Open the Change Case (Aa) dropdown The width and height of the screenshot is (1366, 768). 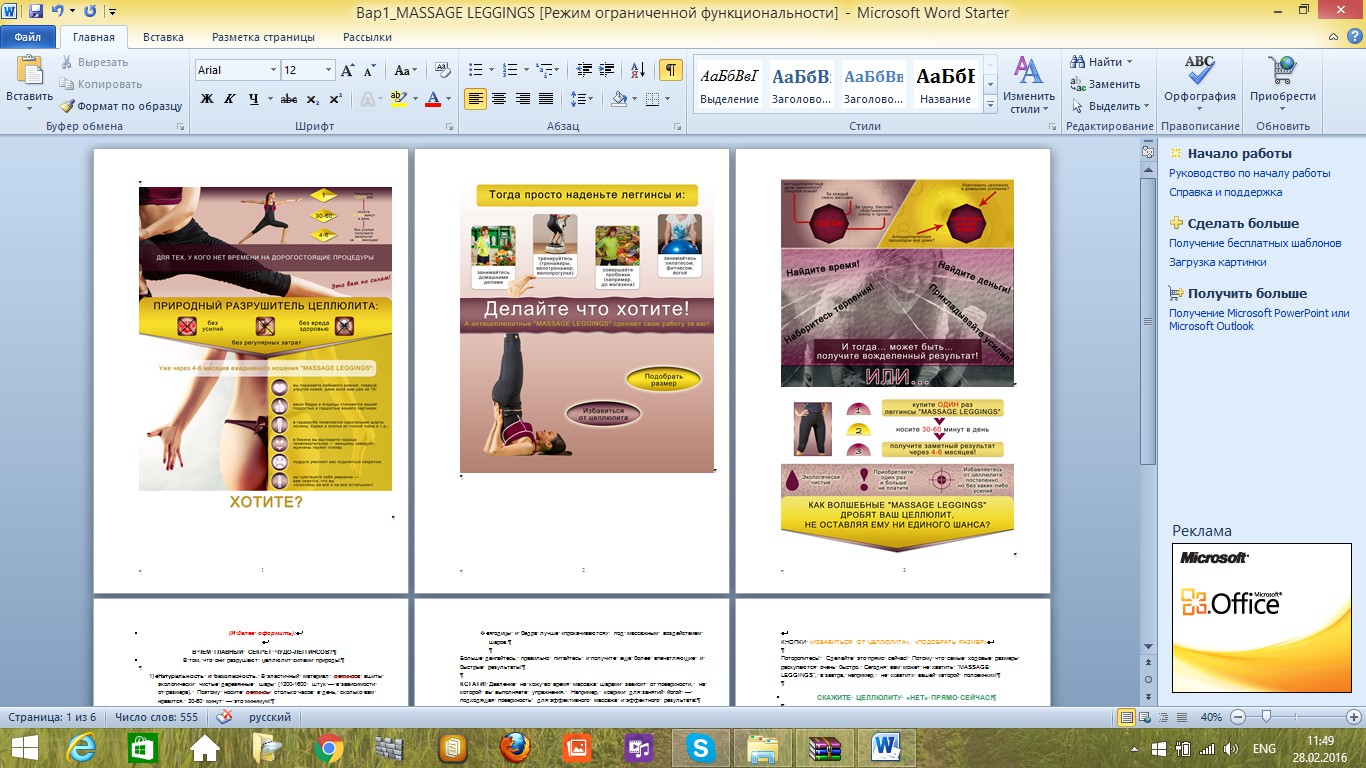(404, 70)
